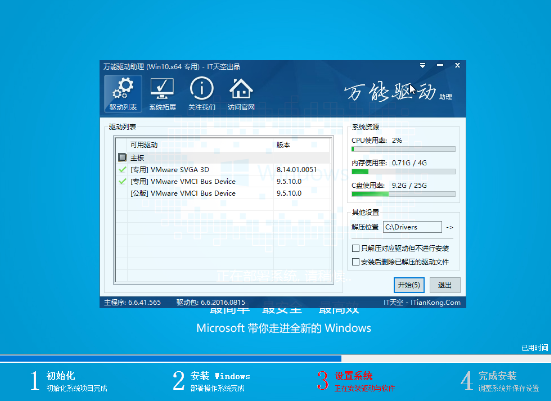Enable extract-only without installing checkbox

tap(356, 248)
